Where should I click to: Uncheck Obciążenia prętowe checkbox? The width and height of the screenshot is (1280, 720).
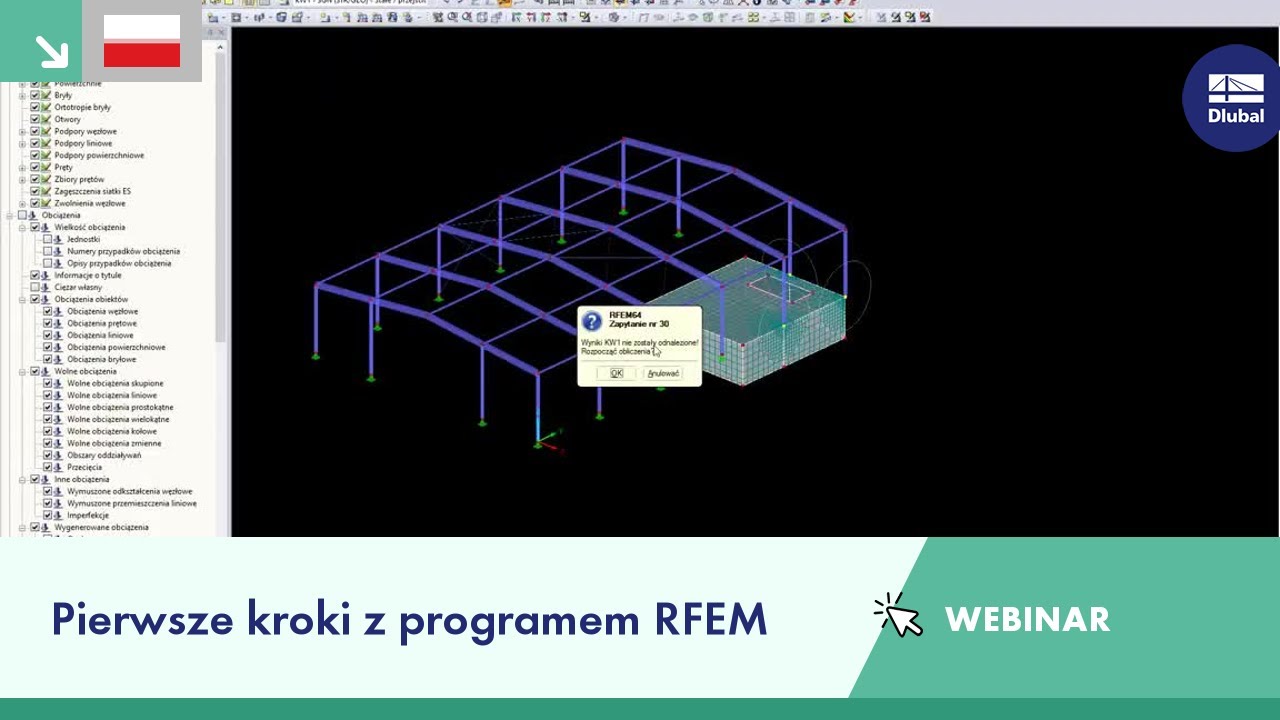tap(47, 323)
